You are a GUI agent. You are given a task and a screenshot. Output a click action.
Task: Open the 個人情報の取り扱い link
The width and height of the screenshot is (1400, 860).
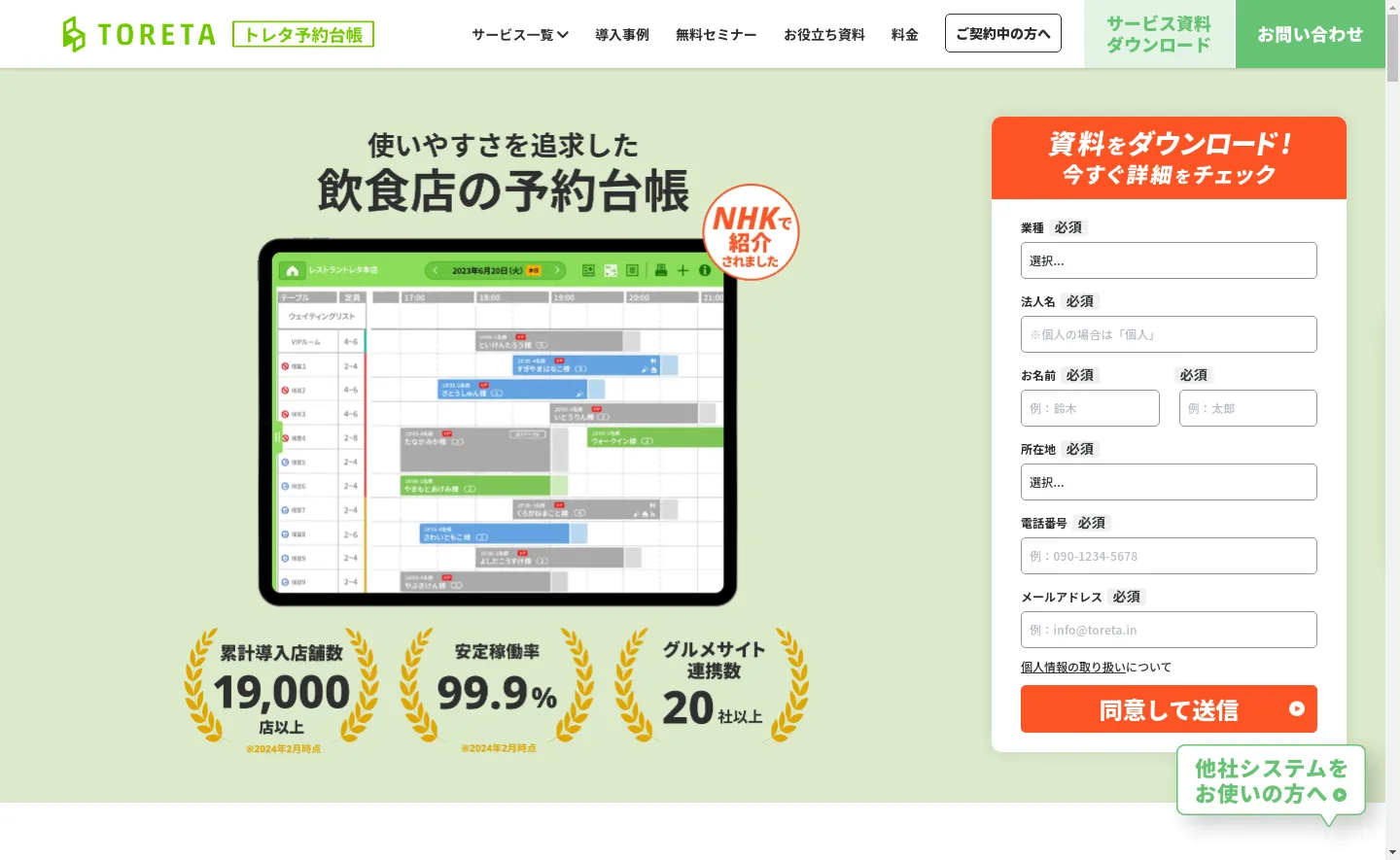coord(1073,667)
